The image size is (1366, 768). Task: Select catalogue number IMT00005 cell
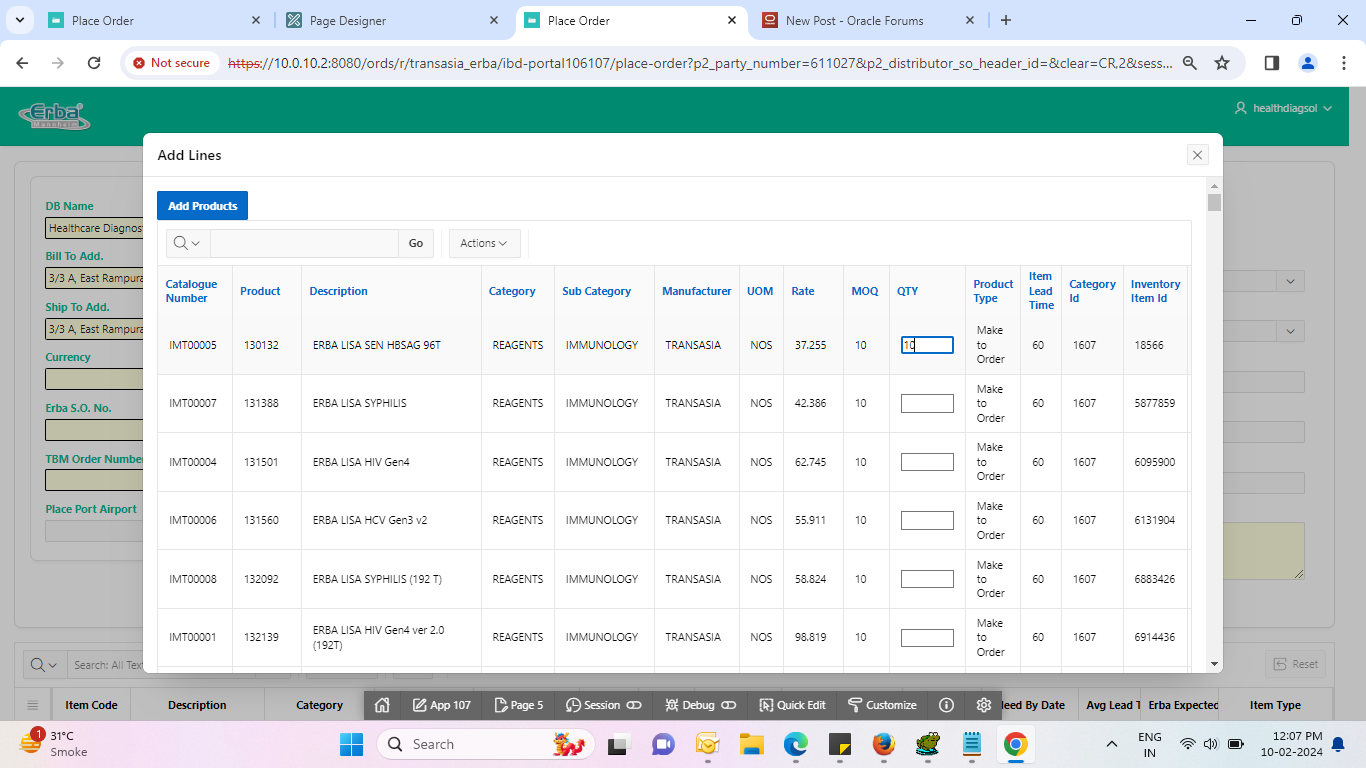193,345
